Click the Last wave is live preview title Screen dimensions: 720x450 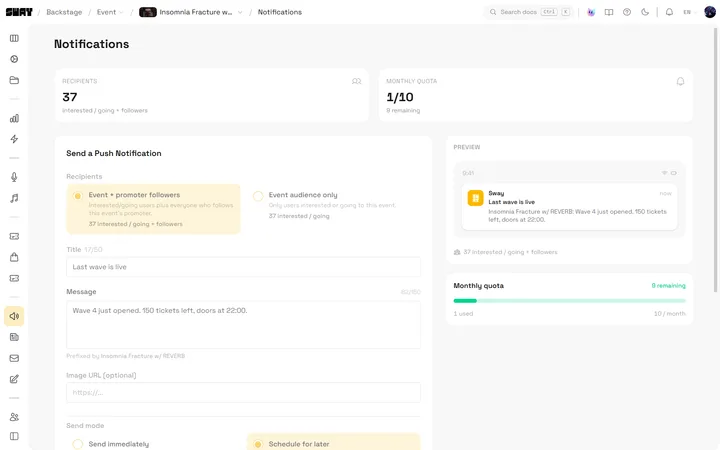(x=512, y=202)
